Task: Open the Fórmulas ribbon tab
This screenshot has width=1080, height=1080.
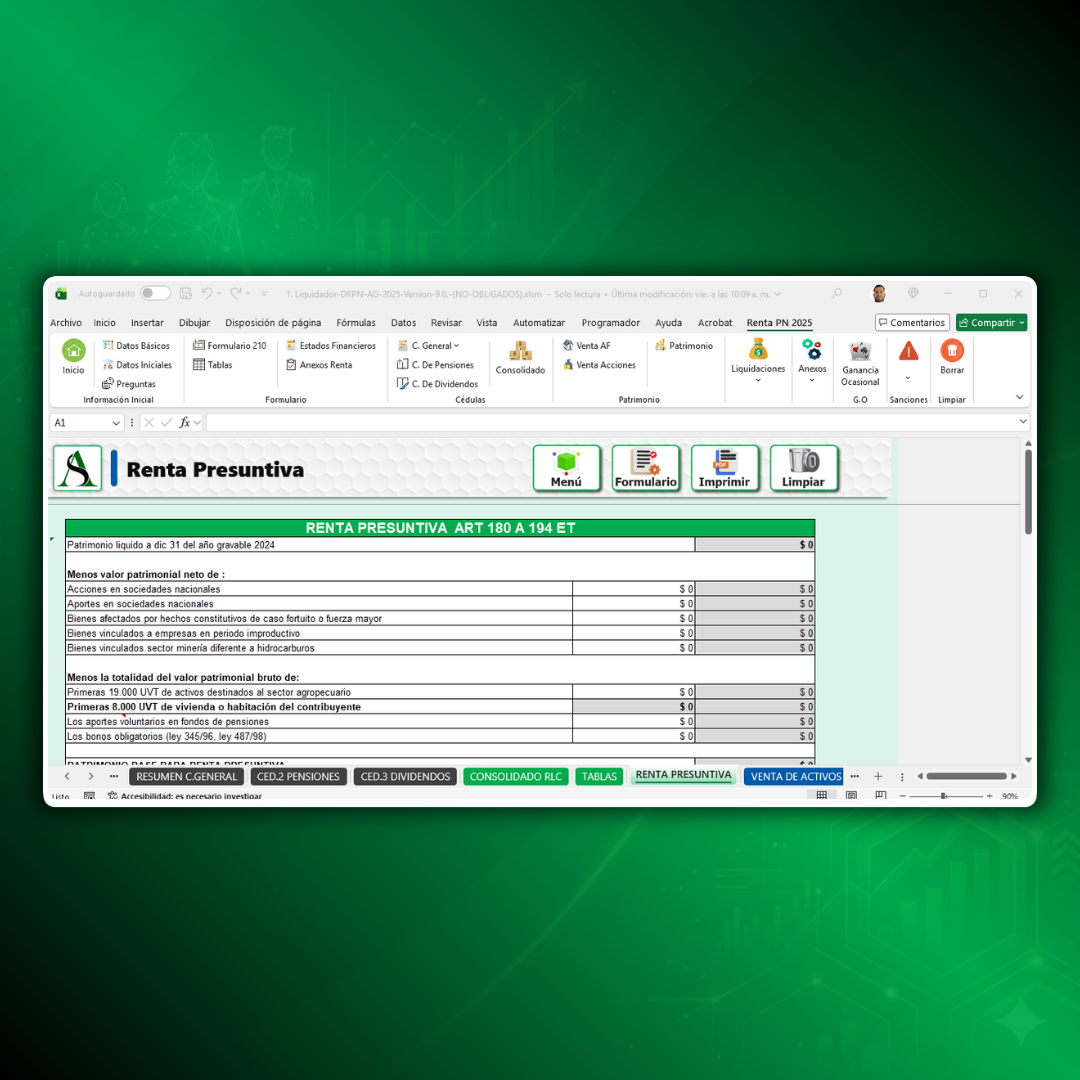Action: click(356, 323)
